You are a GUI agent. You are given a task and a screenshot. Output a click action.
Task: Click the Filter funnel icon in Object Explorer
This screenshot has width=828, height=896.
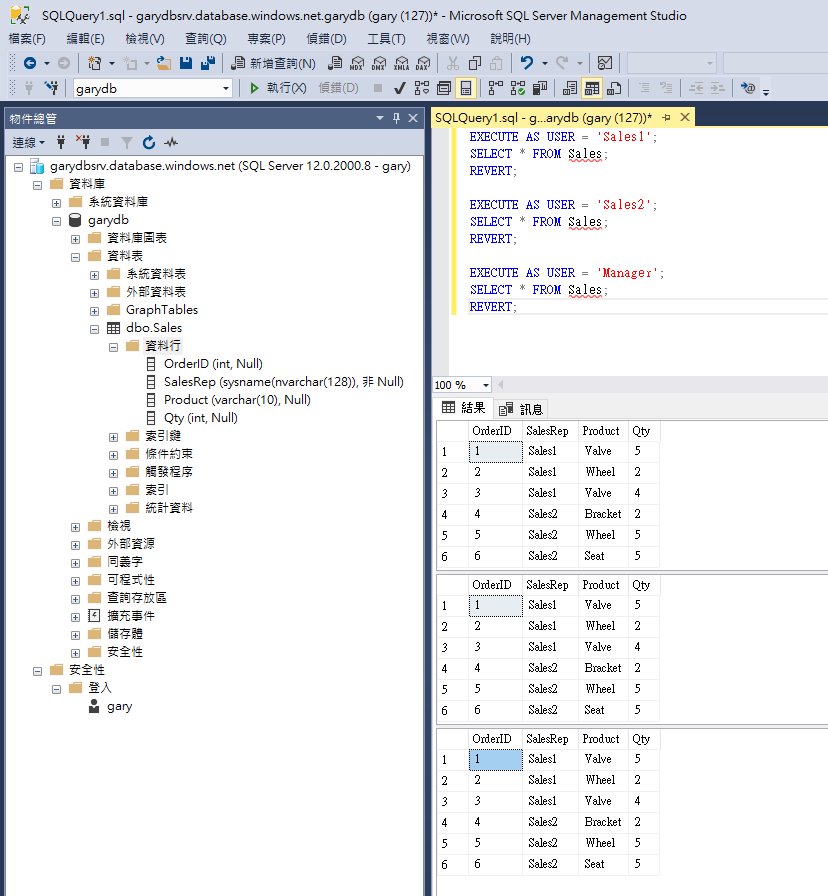point(127,142)
